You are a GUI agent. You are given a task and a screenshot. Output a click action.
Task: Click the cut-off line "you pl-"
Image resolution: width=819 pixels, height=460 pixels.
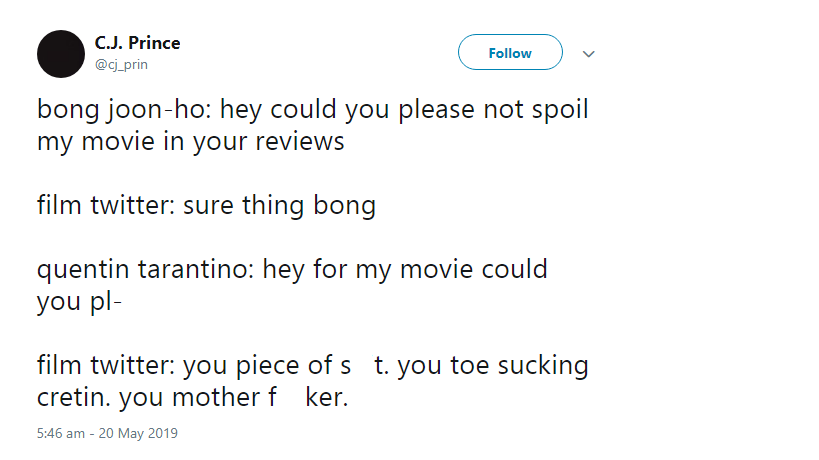[79, 302]
